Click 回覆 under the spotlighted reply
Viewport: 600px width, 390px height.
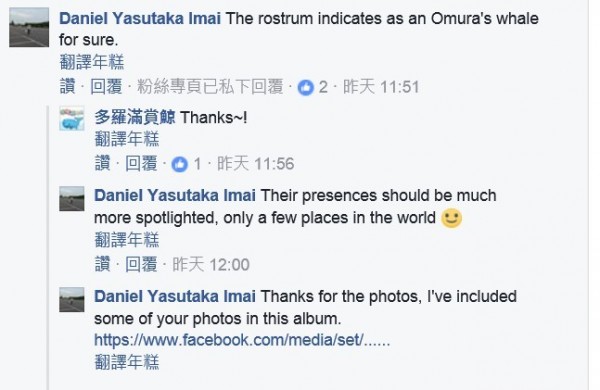[x=141, y=264]
